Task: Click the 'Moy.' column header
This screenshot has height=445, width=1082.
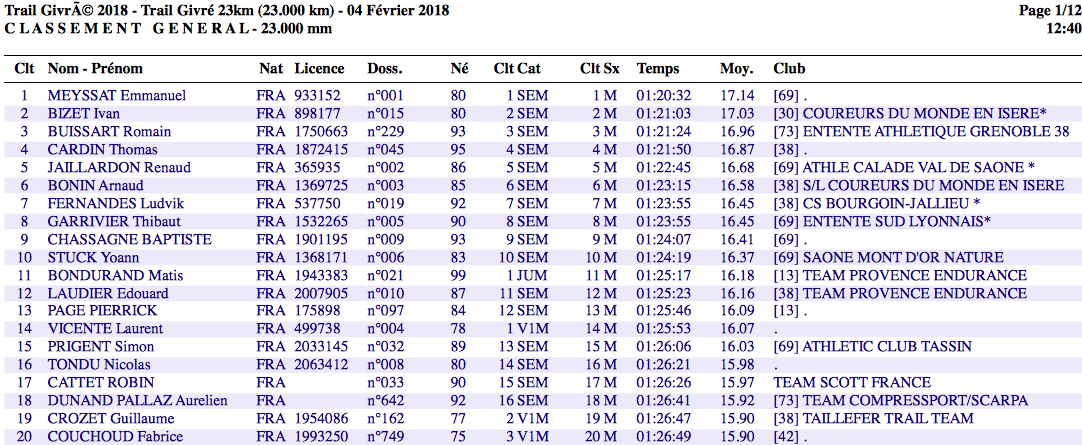Action: pos(736,69)
